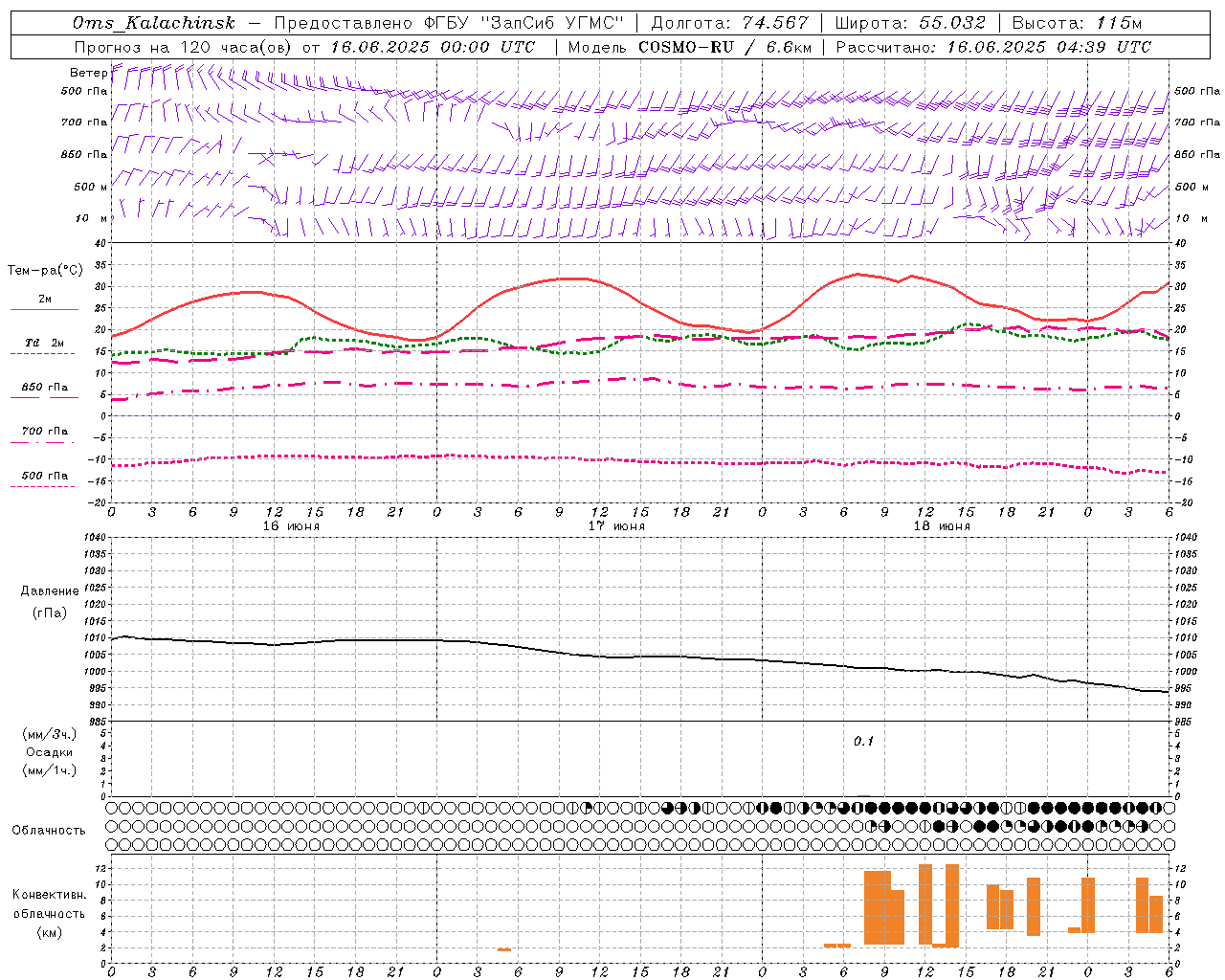Image resolution: width=1225 pixels, height=980 pixels.
Task: Click the '500 м' wind level label on the left
Action: pyautogui.click(x=91, y=187)
